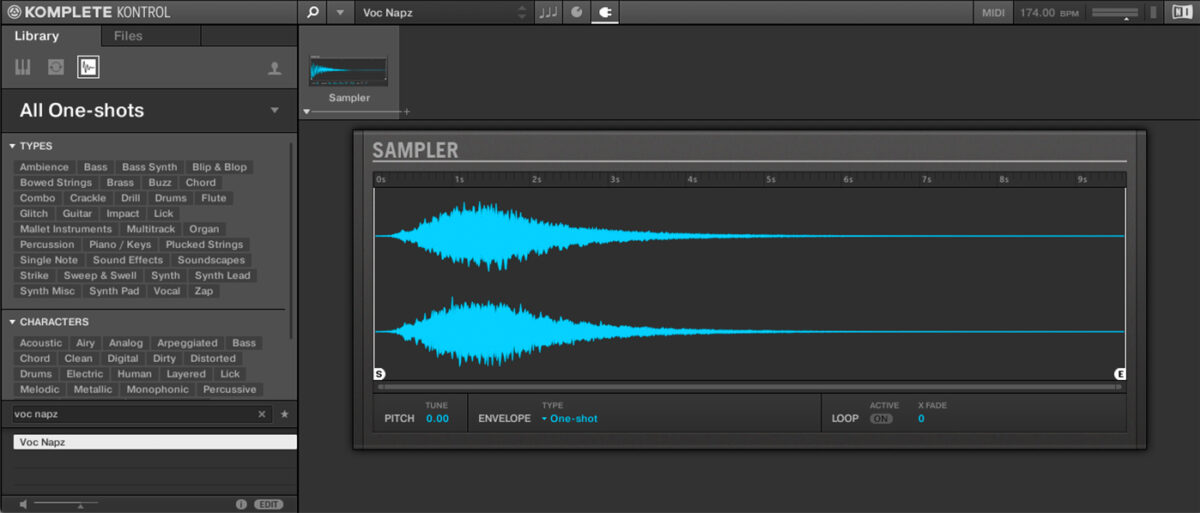Toggle the Blip & Blop type tag
This screenshot has height=513, width=1200.
219,167
